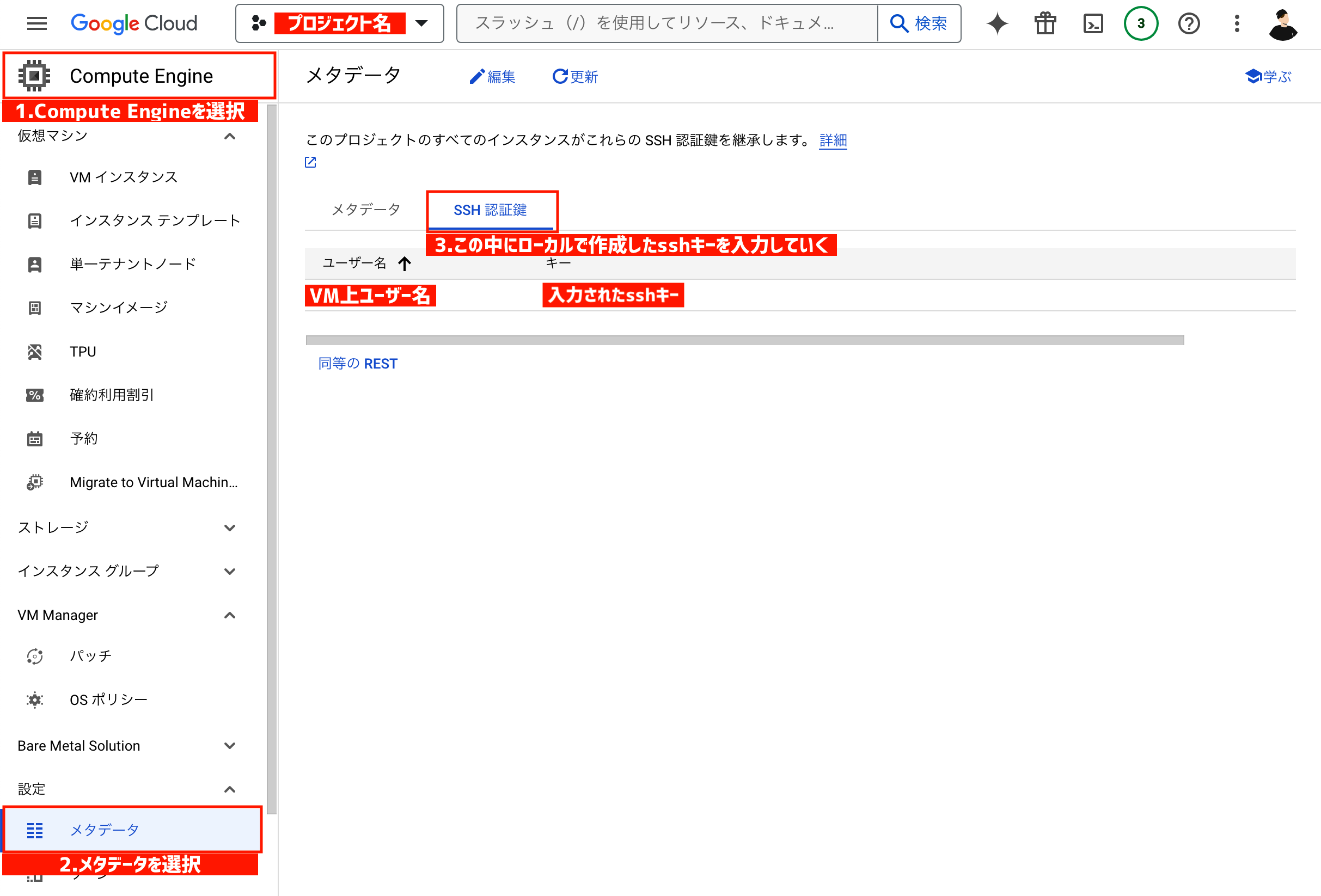1321x896 pixels.
Task: Open notifications badge showing 3
Action: click(1140, 23)
